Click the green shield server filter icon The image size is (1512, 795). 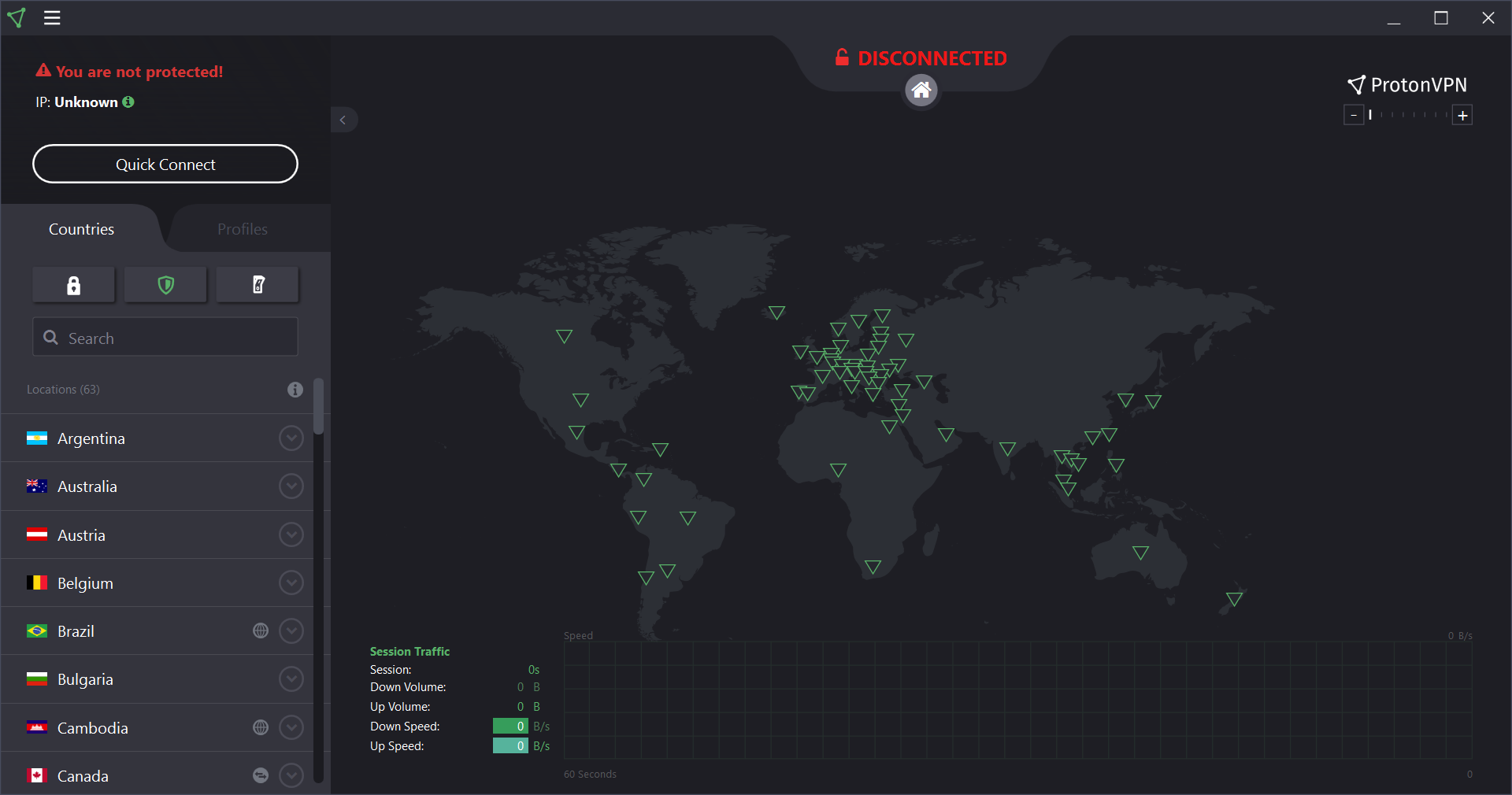point(165,285)
